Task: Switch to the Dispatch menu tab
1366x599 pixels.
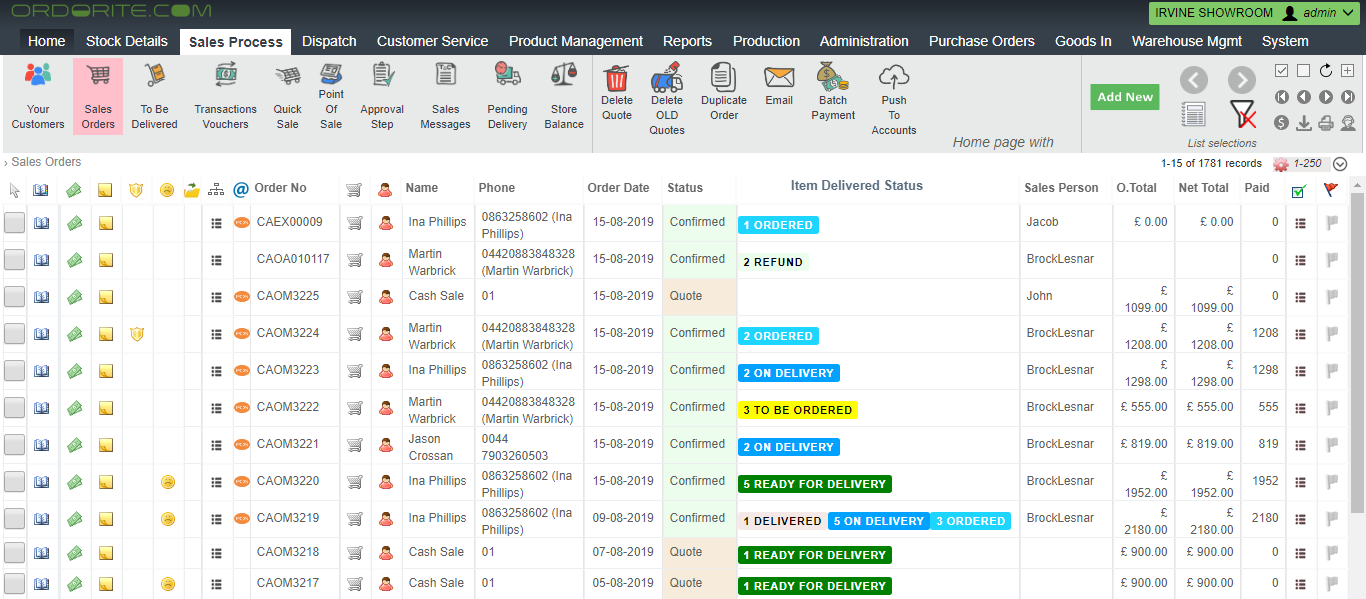Action: click(x=329, y=41)
